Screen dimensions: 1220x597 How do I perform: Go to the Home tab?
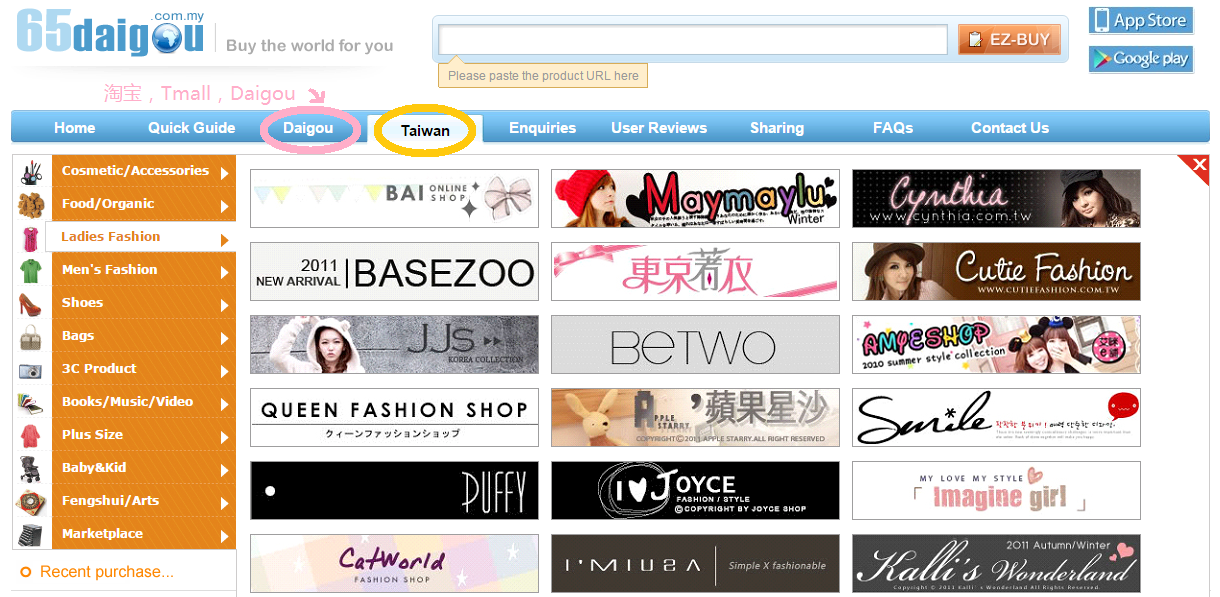(75, 128)
